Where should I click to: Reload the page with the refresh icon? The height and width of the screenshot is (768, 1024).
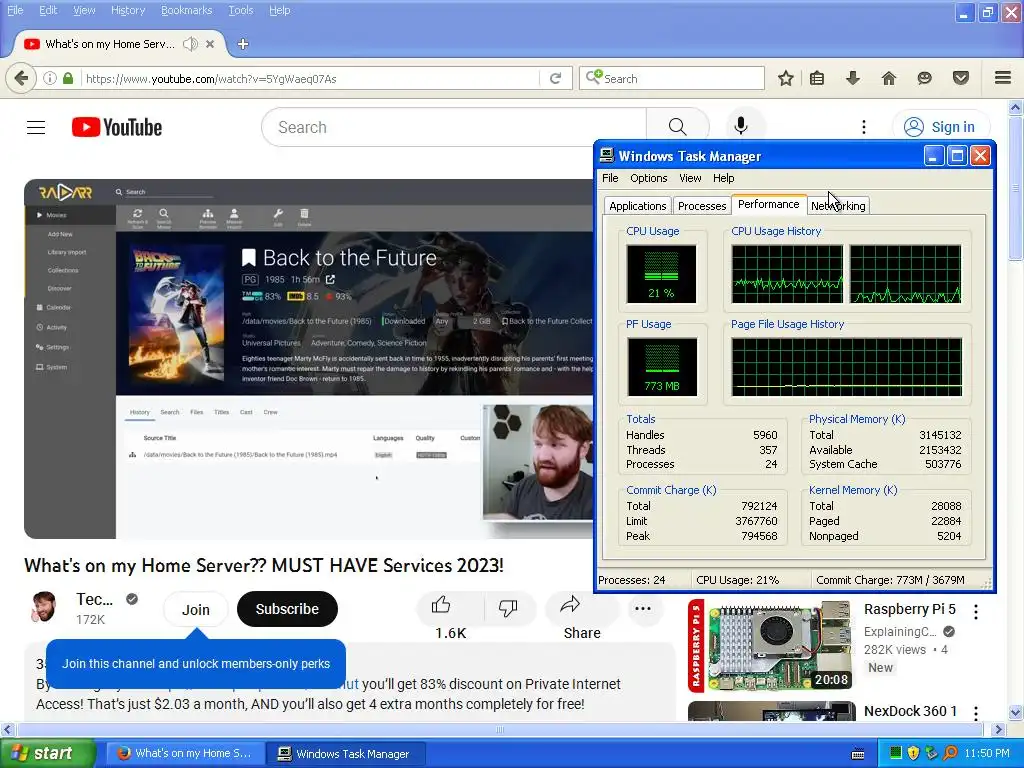click(x=556, y=78)
